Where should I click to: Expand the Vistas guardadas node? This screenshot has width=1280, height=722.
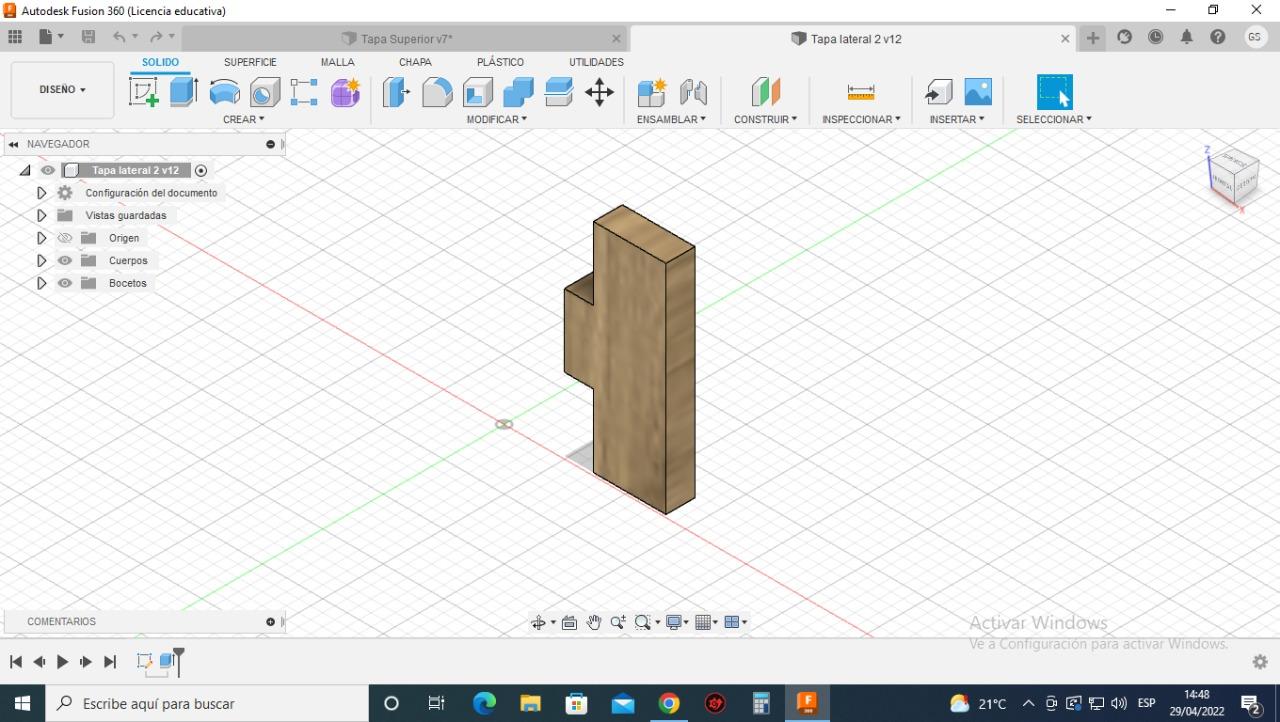pos(41,215)
